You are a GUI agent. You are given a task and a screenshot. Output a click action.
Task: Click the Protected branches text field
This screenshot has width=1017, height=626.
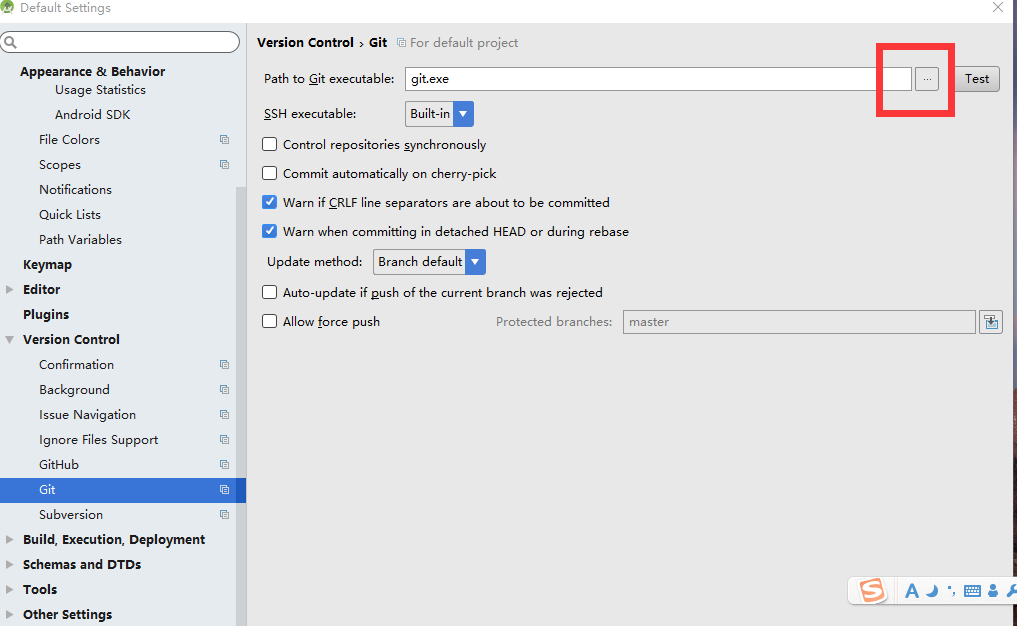coord(799,322)
